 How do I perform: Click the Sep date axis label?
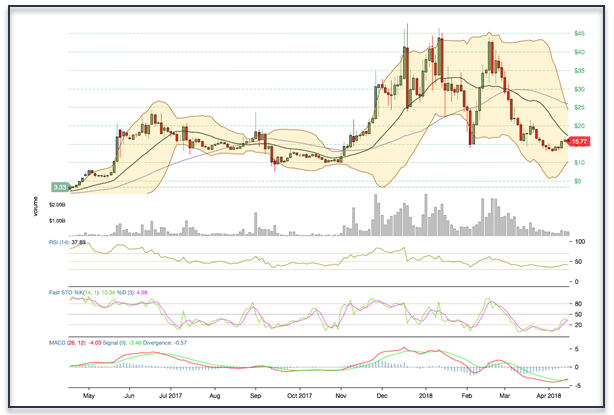[x=255, y=396]
